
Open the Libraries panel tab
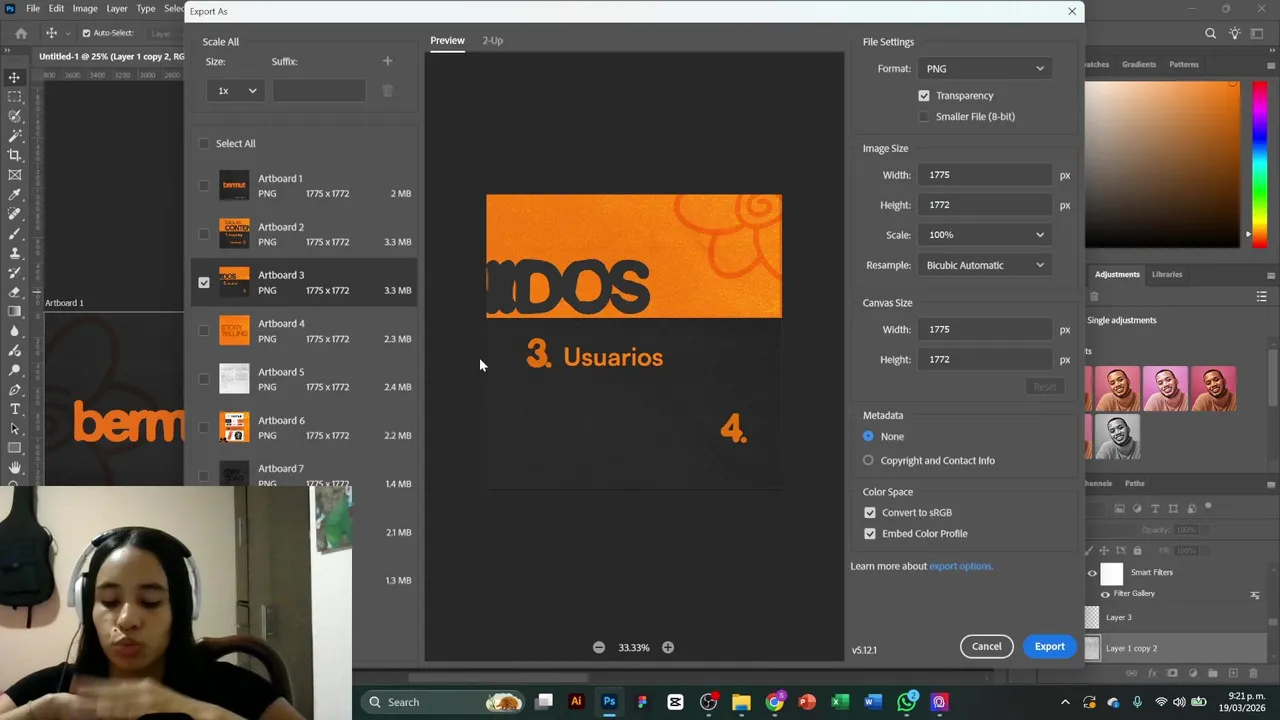coord(1167,274)
